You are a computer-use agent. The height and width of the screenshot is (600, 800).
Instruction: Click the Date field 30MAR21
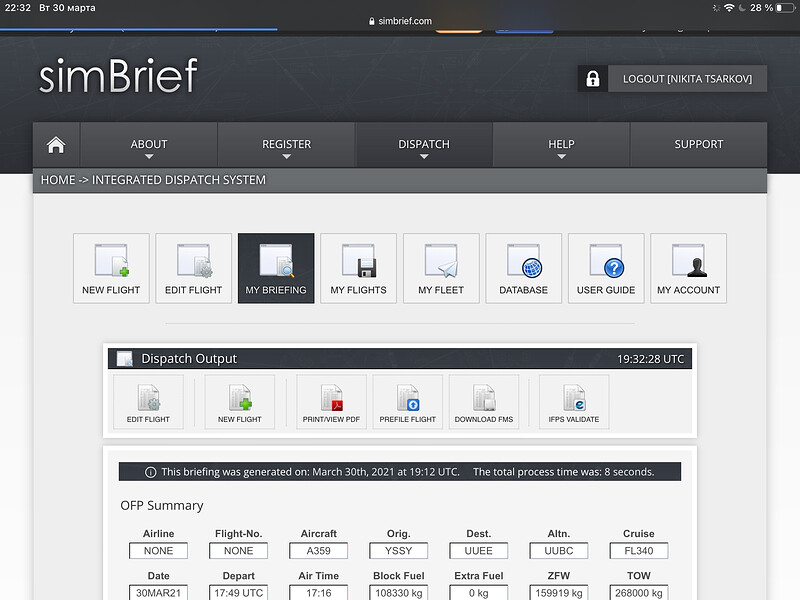coord(158,593)
